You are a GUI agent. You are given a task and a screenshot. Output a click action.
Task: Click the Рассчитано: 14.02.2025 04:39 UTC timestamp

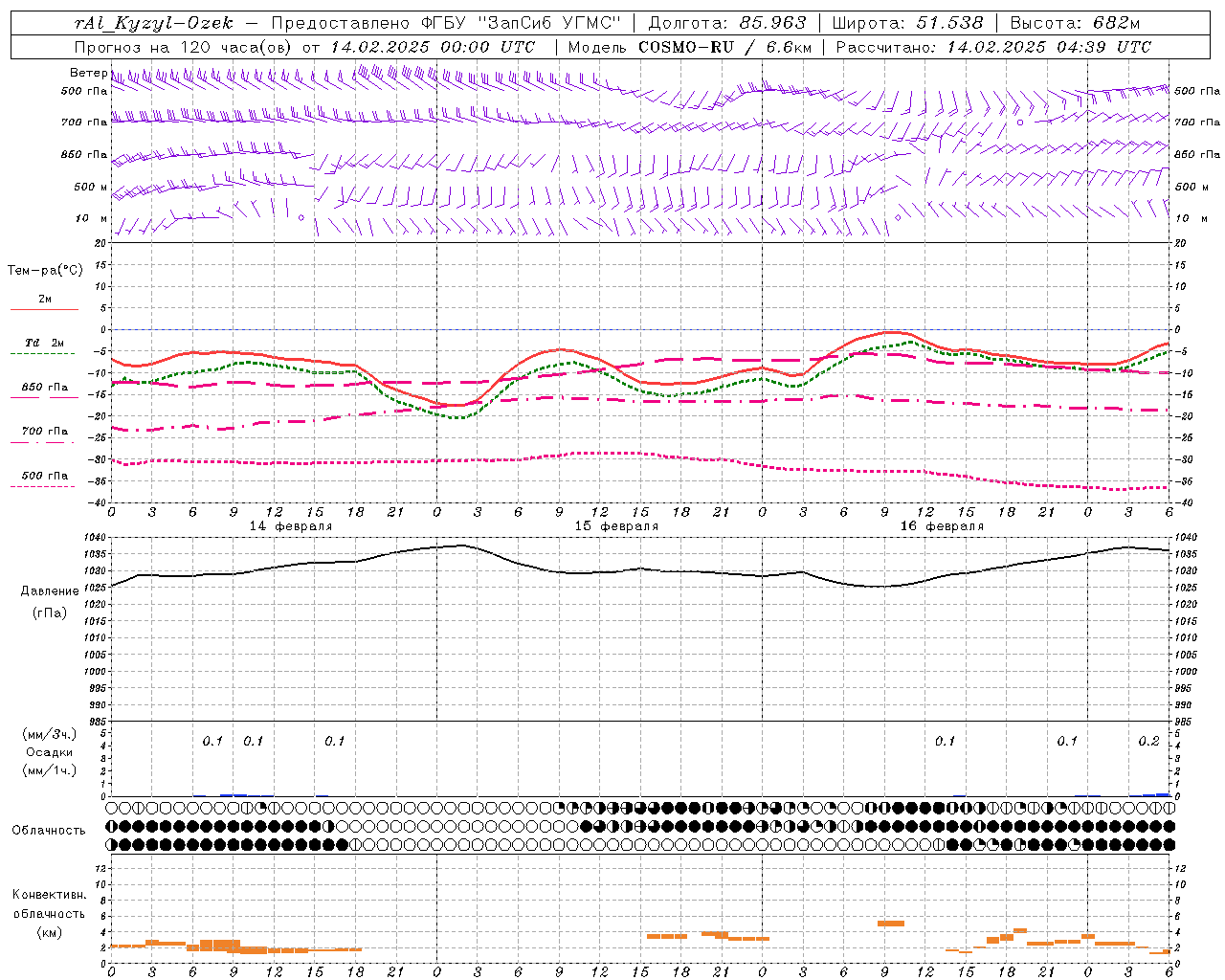pos(993,47)
